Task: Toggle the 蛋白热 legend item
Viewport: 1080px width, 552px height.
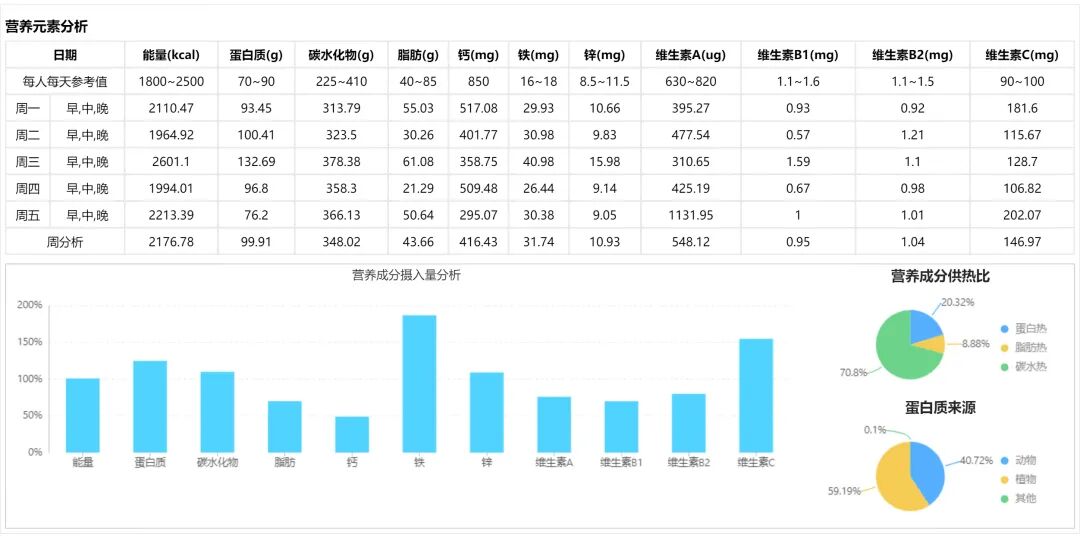Action: (1024, 329)
